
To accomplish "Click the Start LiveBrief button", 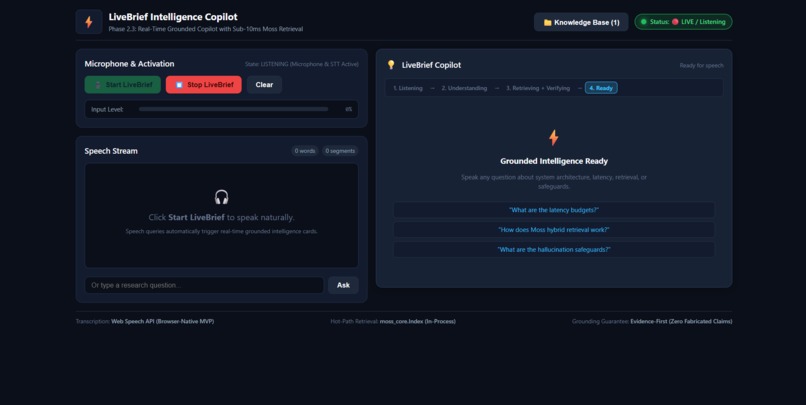I will [122, 85].
